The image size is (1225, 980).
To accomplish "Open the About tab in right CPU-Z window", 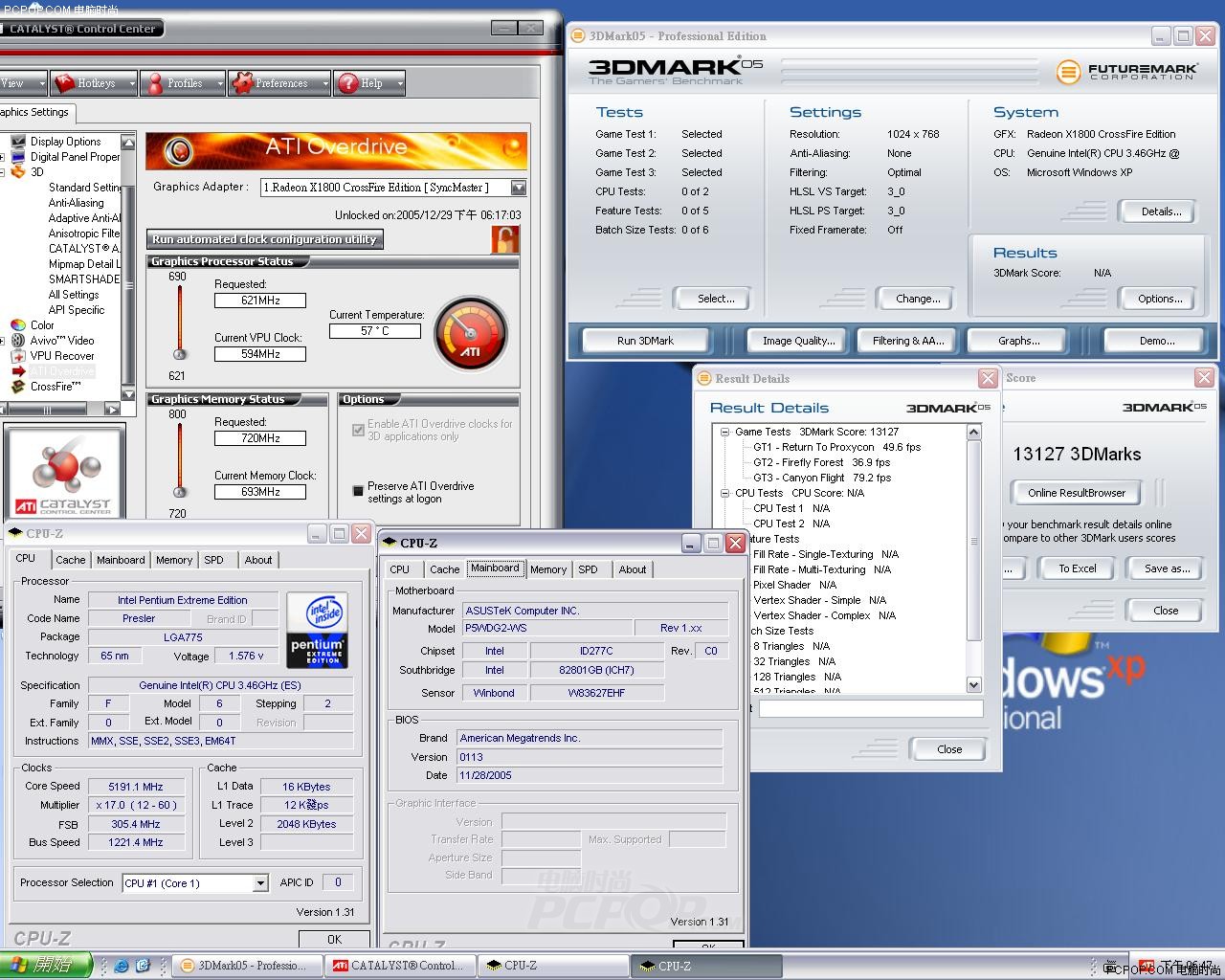I will pos(633,569).
